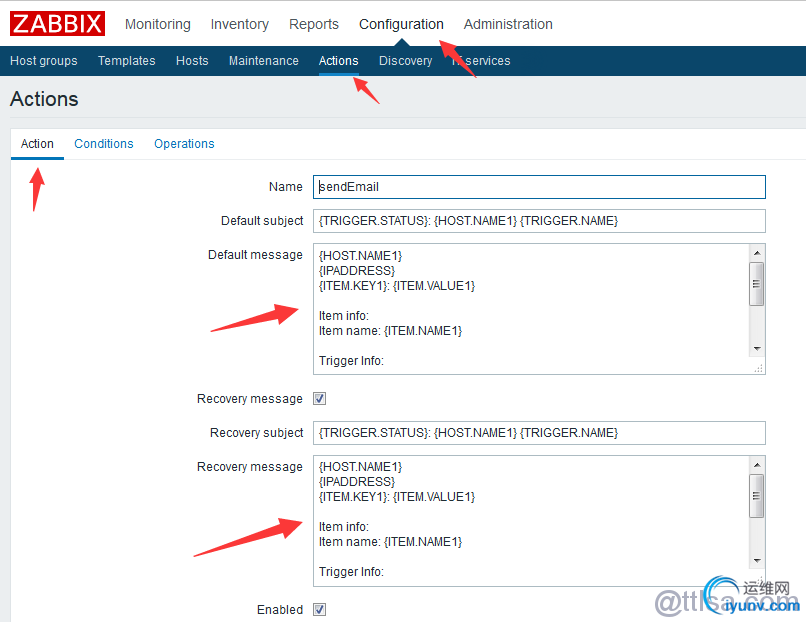Click Recovery message scrollbar thumb
This screenshot has height=622, width=806.
click(757, 496)
